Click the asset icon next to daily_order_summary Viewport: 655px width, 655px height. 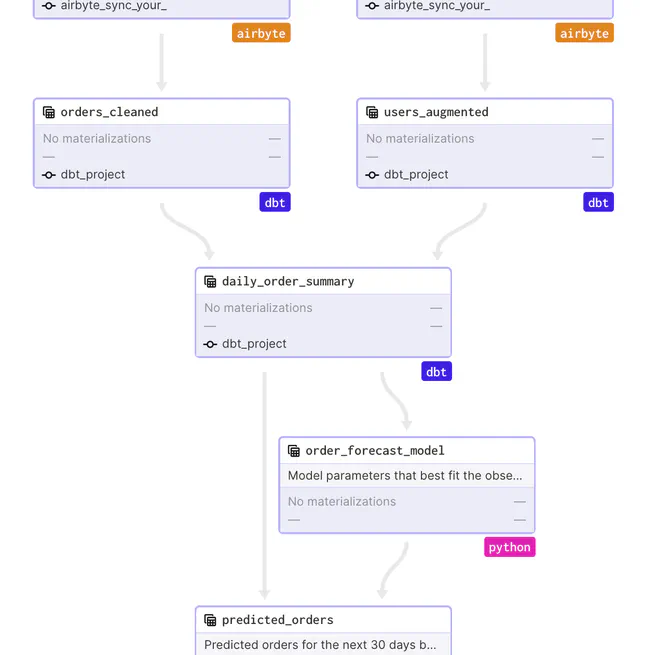210,282
